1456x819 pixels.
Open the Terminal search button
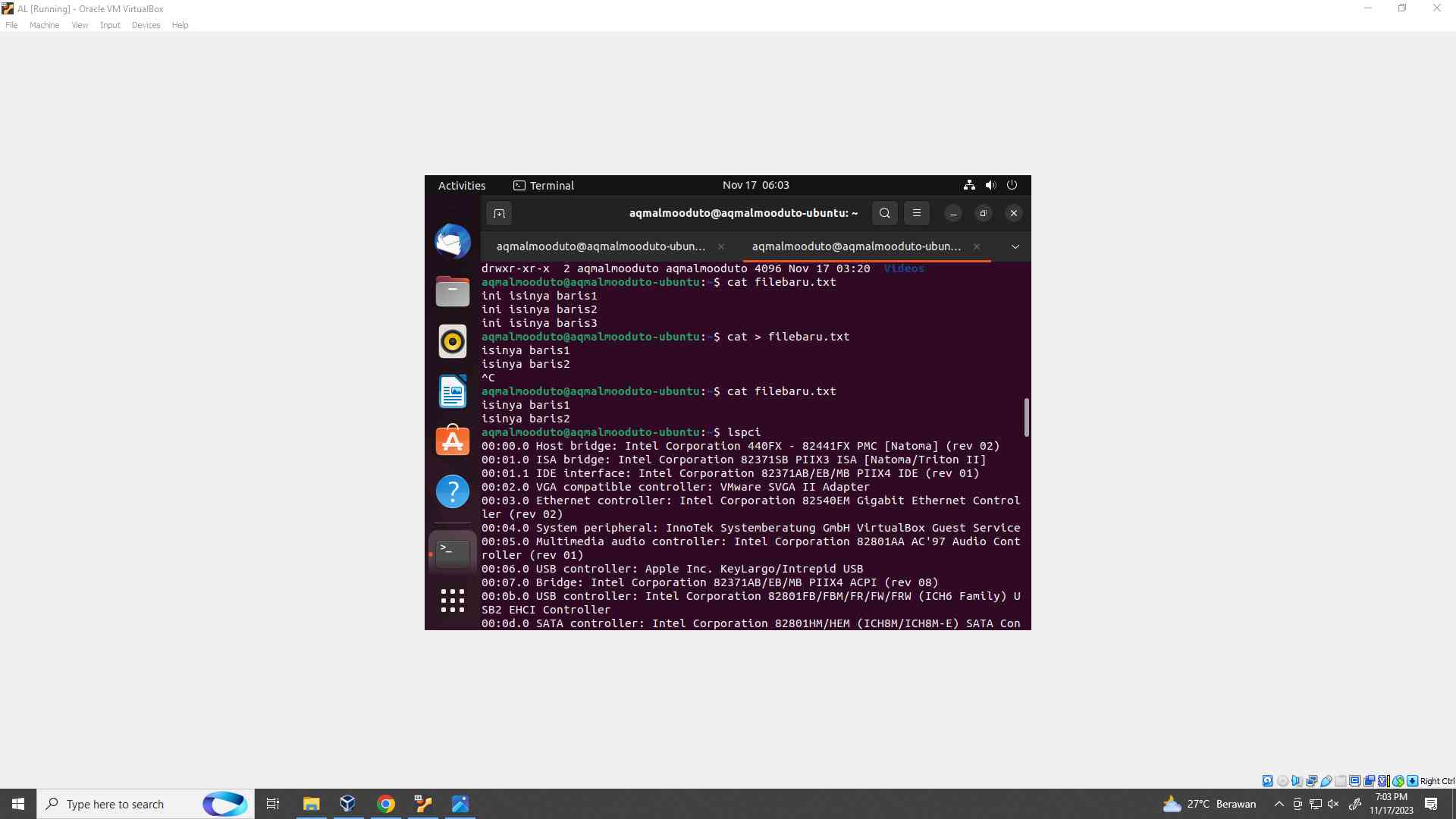point(884,213)
